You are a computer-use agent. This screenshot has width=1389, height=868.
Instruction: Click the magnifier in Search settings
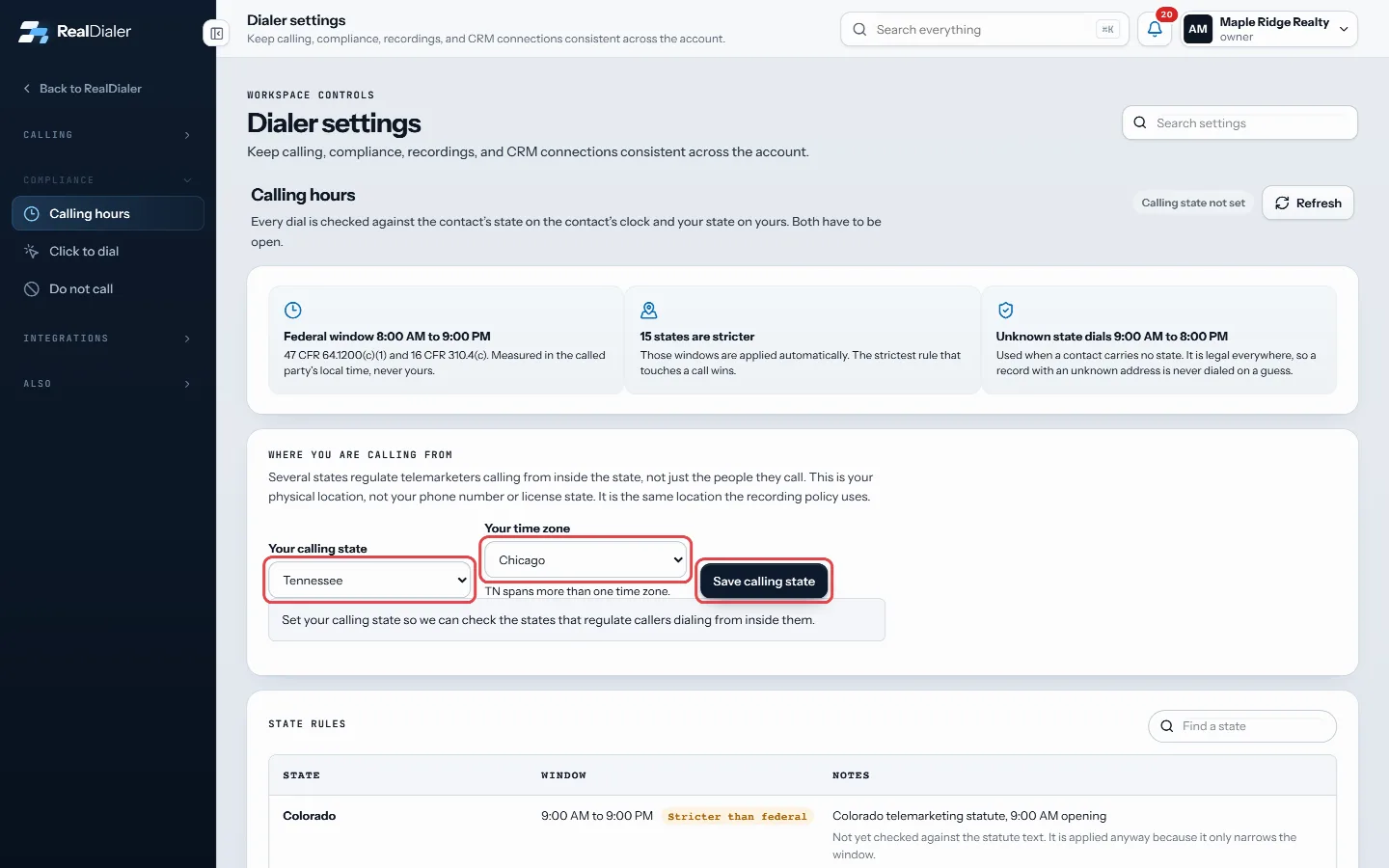click(1140, 122)
